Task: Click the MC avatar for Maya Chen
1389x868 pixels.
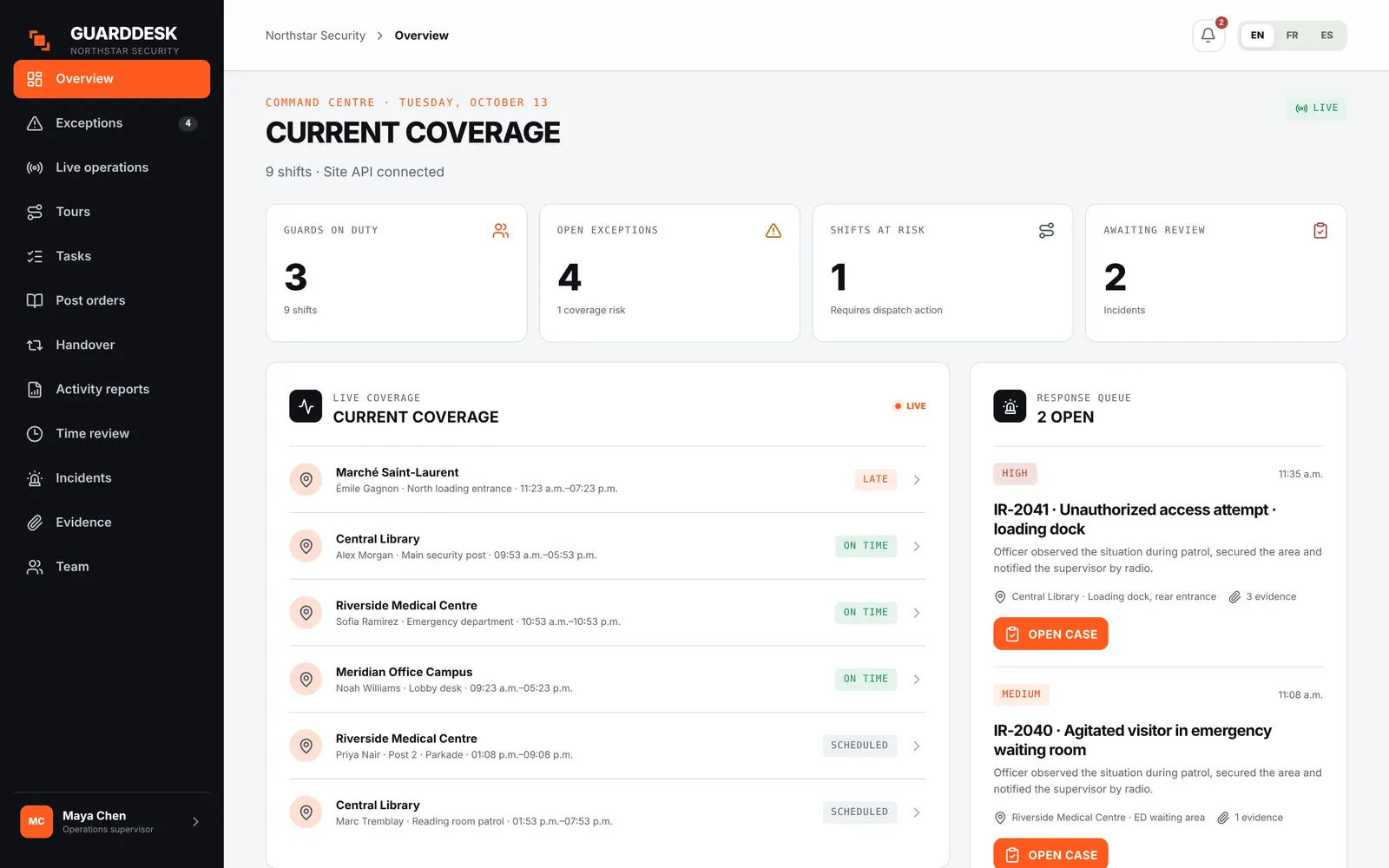Action: click(36, 822)
